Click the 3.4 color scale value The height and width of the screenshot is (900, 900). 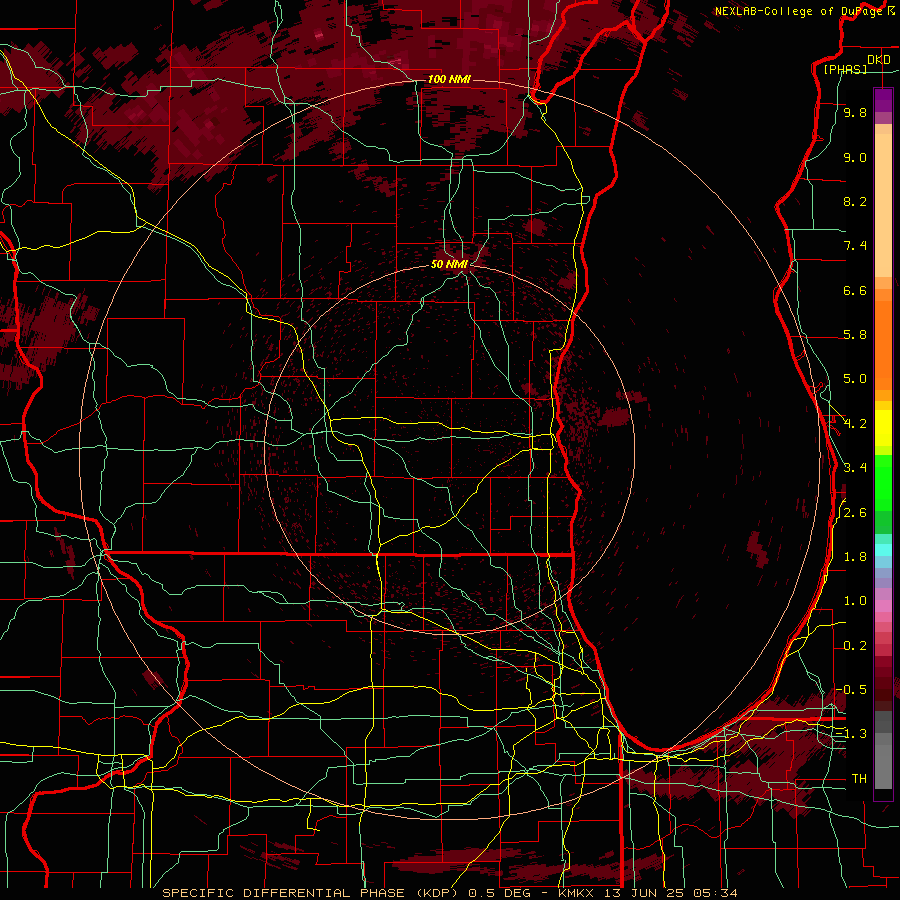click(855, 468)
